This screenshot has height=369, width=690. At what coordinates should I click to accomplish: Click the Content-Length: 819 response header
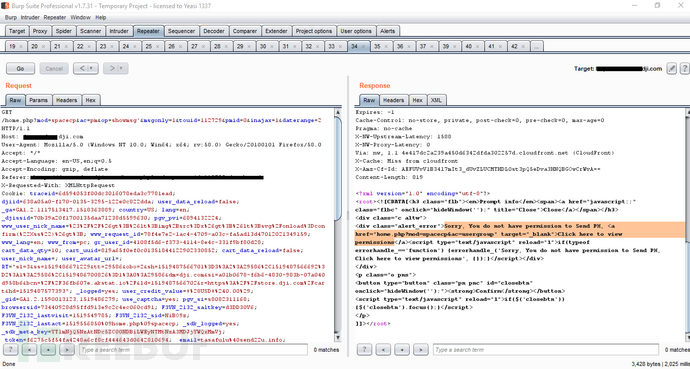pos(389,177)
